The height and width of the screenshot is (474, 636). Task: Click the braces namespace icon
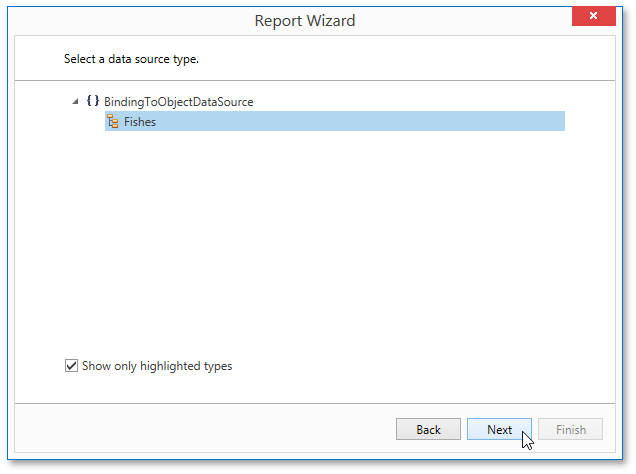(x=93, y=101)
